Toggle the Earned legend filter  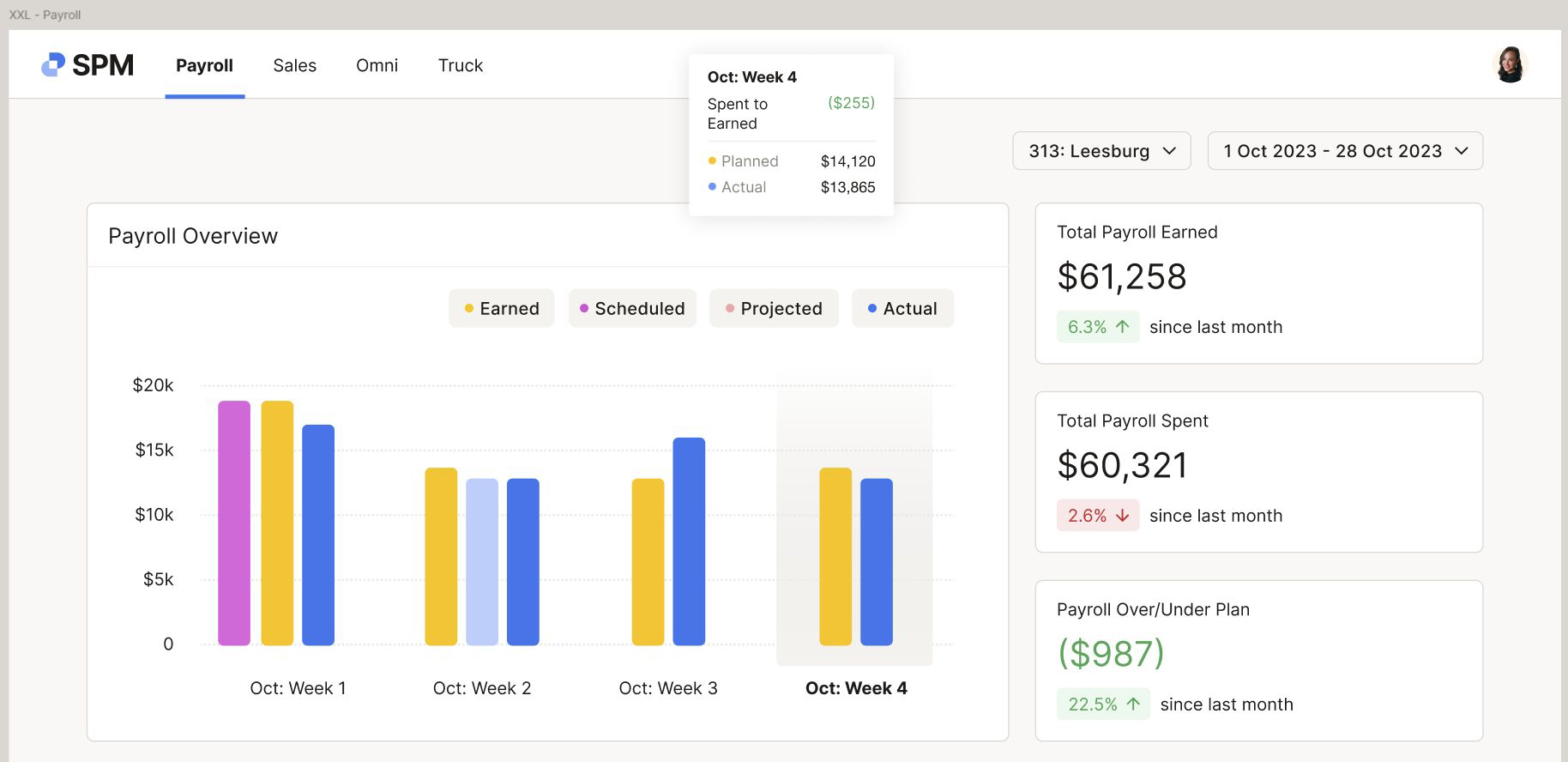click(501, 308)
